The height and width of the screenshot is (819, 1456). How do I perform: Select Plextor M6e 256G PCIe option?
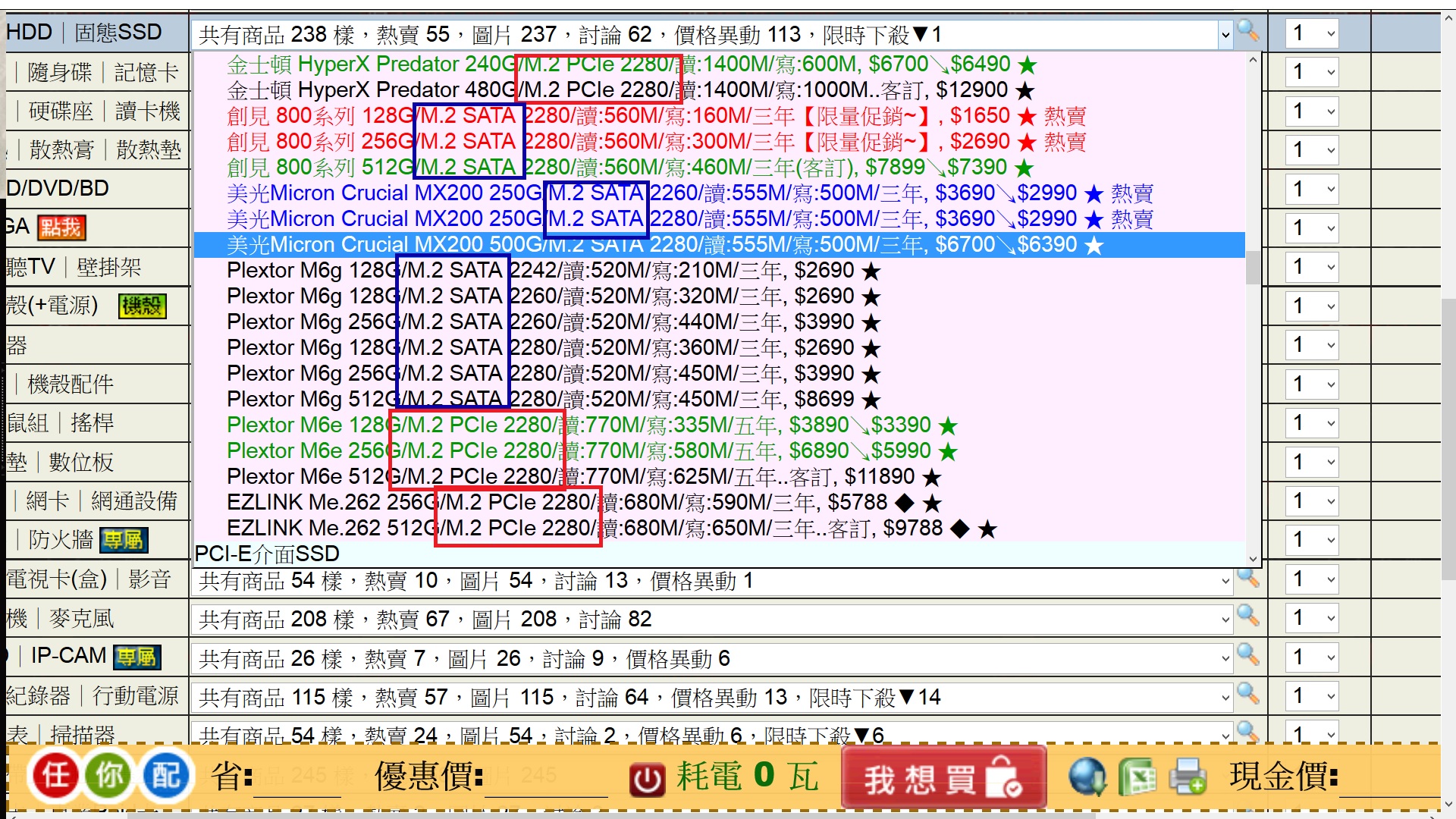click(x=720, y=451)
